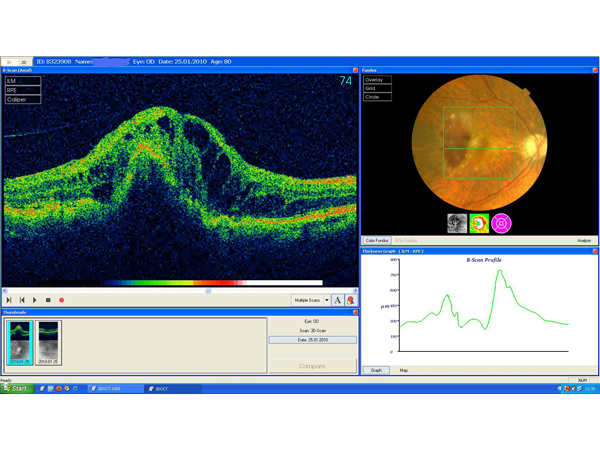Toggle the ILM layer overlay
The width and height of the screenshot is (600, 450).
(x=24, y=81)
